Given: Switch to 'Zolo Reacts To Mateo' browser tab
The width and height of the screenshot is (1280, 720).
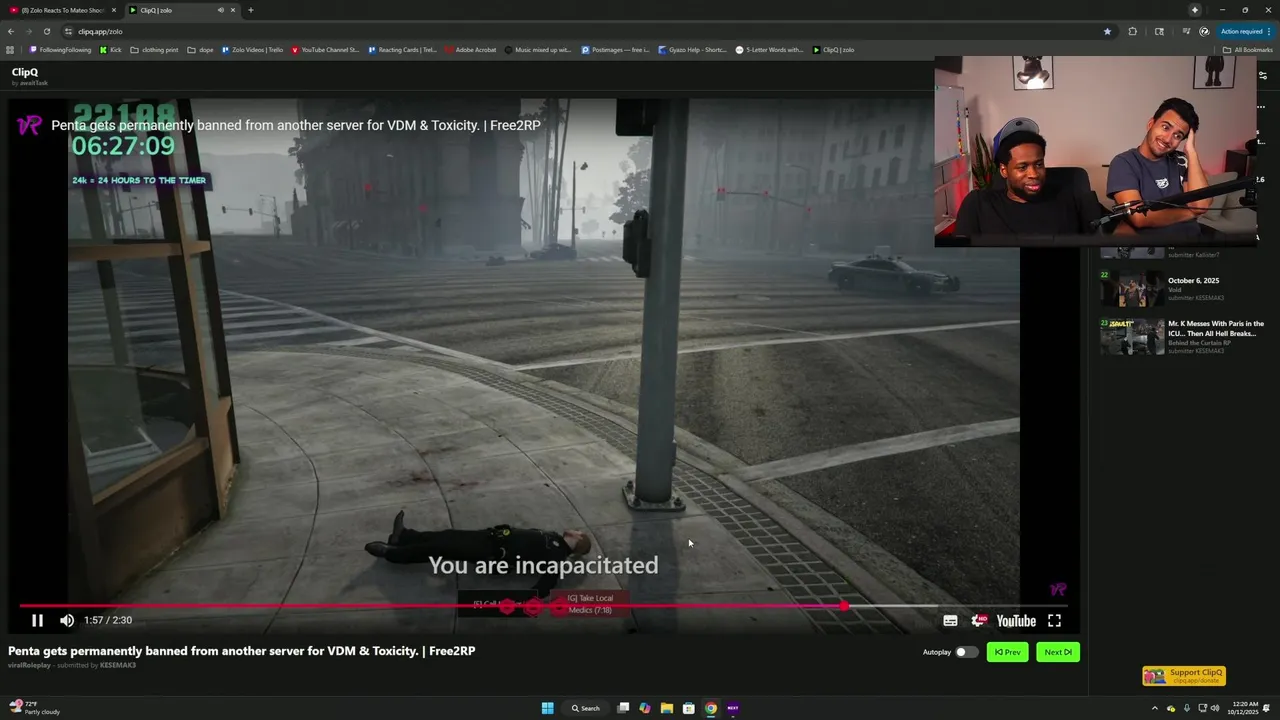Looking at the screenshot, I should click(x=62, y=10).
